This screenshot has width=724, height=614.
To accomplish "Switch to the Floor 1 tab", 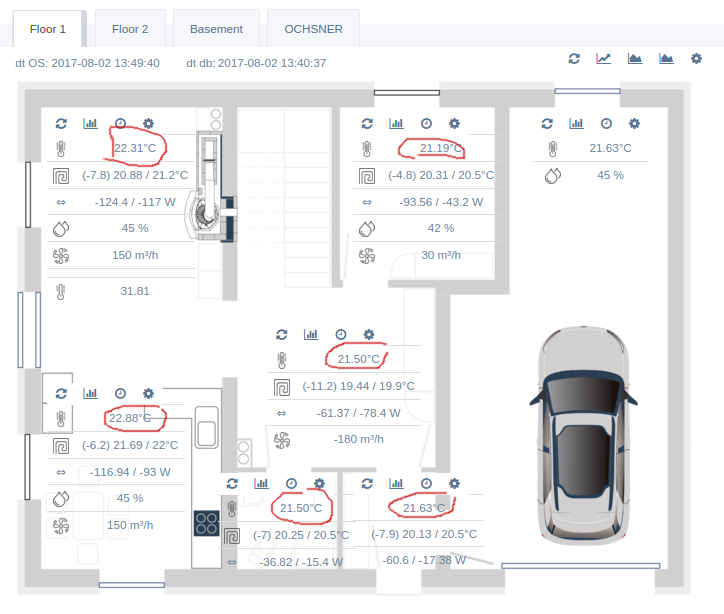I will 48,29.
